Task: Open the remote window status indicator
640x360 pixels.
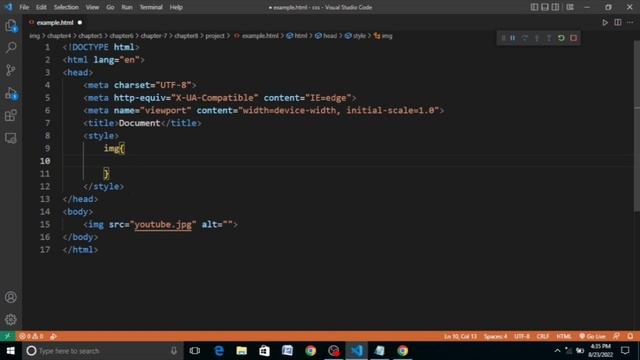Action: (x=7, y=336)
